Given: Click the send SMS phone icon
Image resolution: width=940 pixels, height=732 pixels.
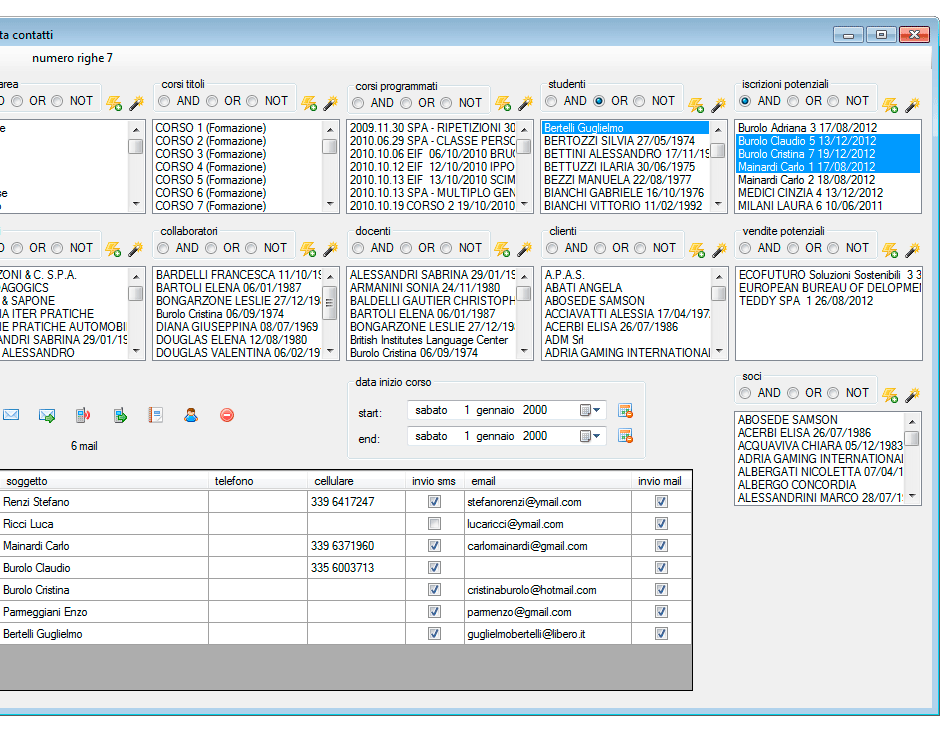Looking at the screenshot, I should coord(83,415).
